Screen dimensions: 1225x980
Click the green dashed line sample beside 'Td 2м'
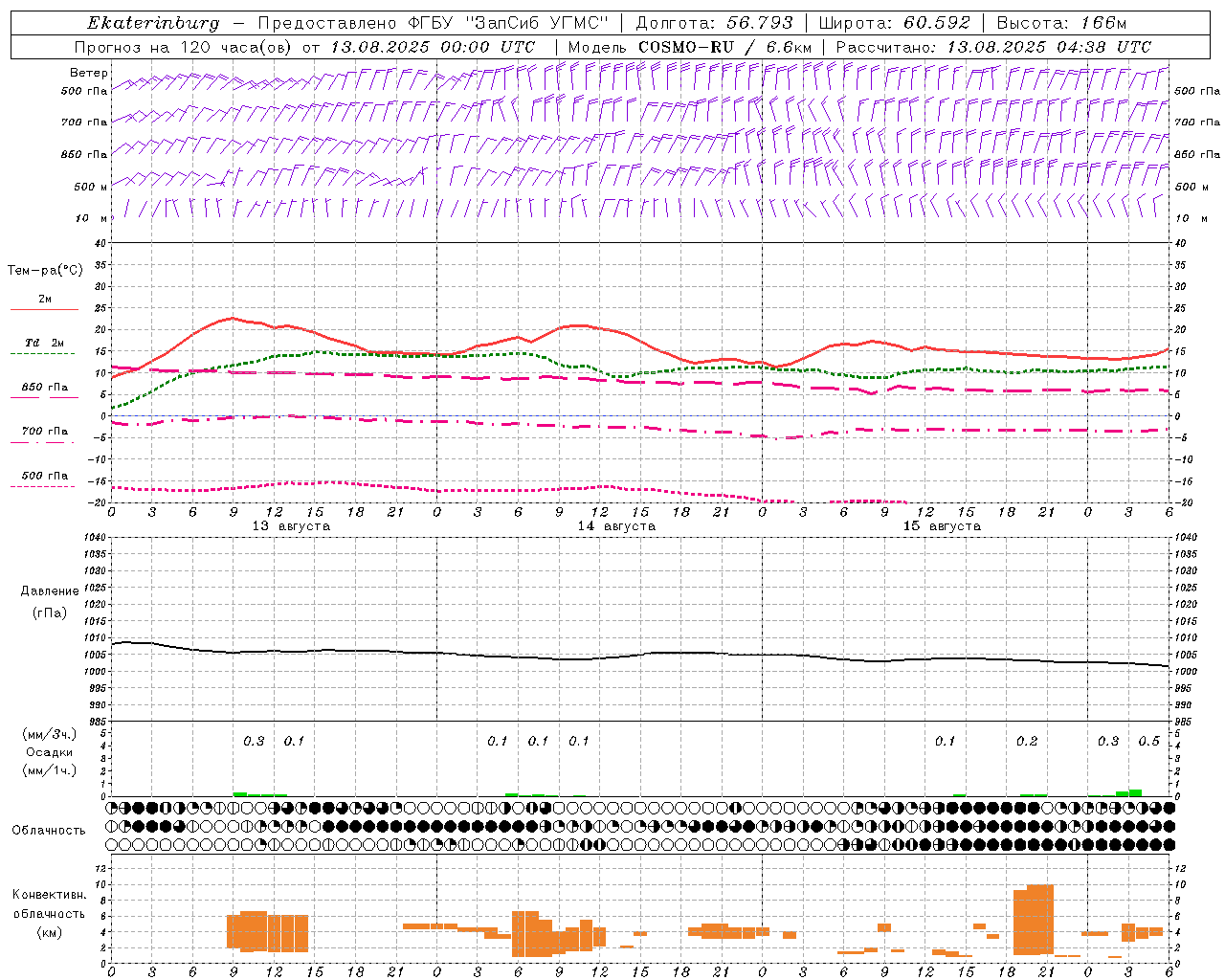(x=43, y=354)
